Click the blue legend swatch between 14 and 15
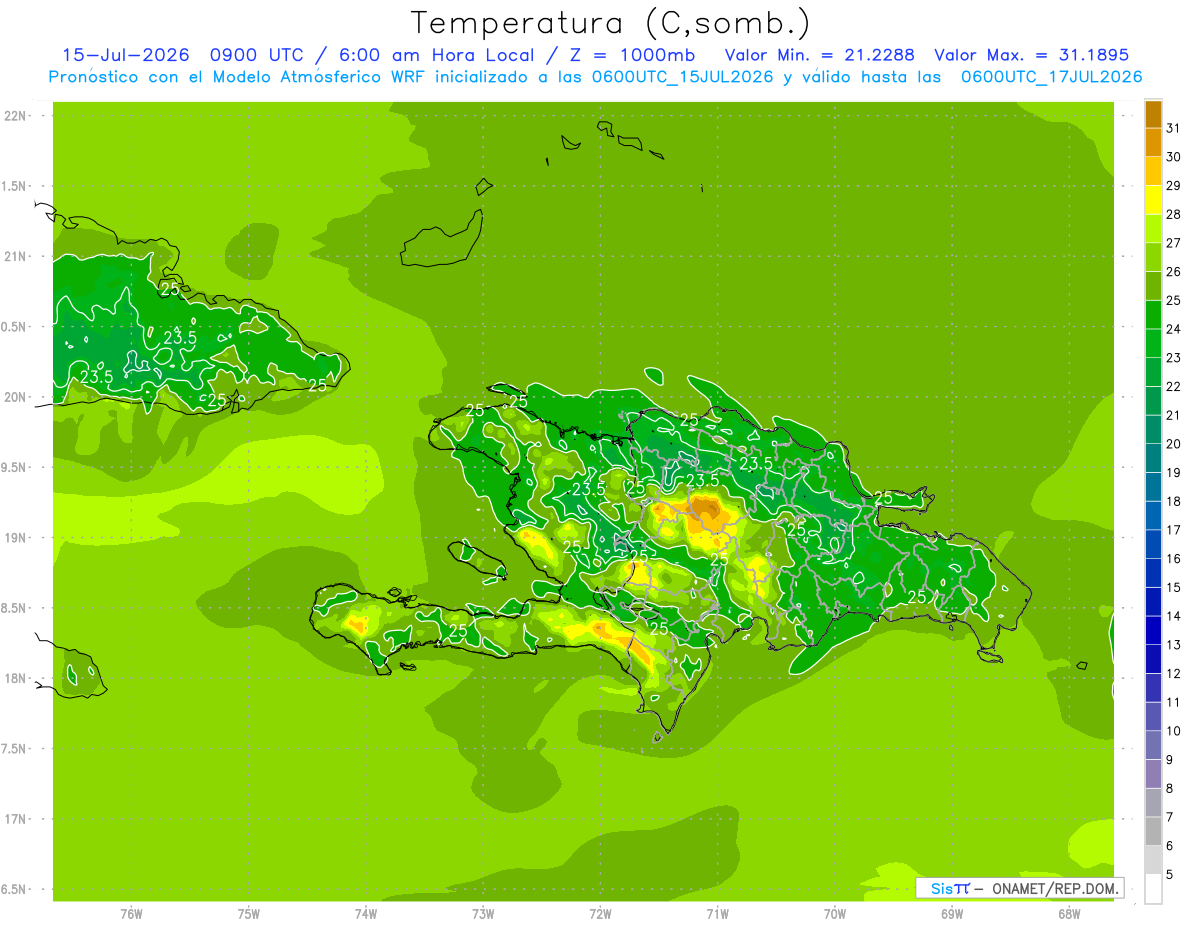 [x=1153, y=602]
